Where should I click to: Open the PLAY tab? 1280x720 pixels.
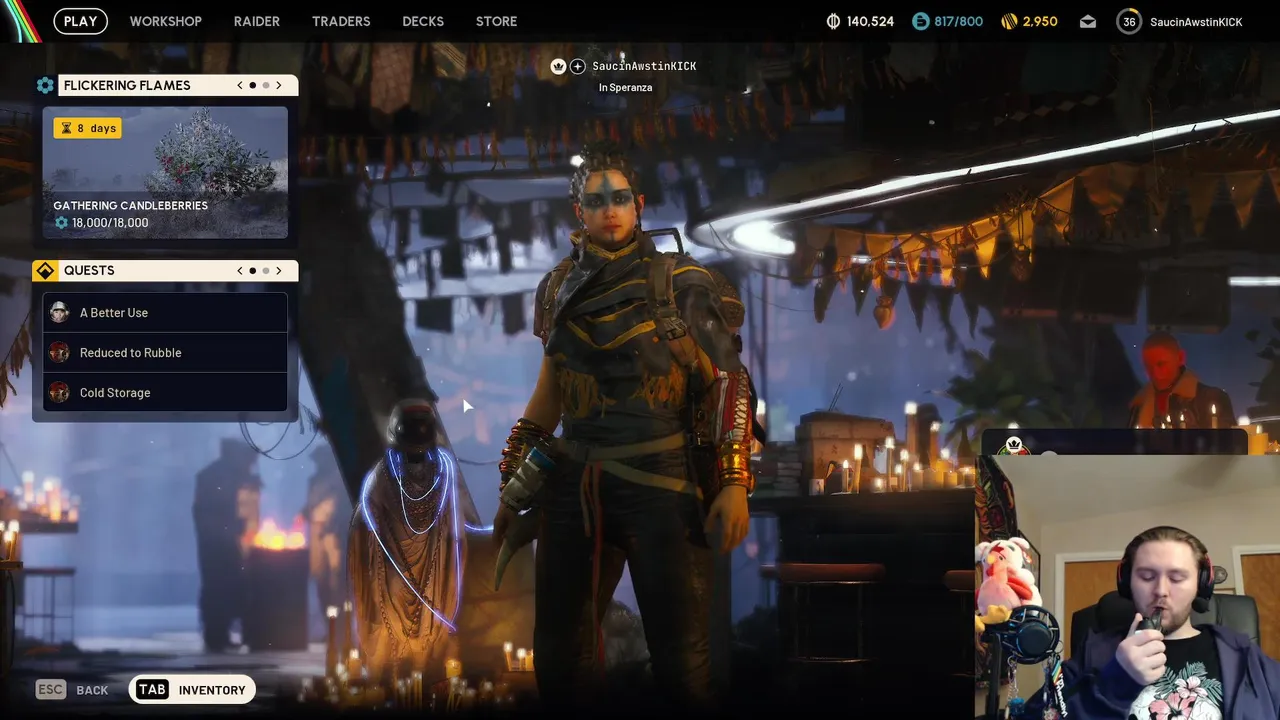click(80, 21)
